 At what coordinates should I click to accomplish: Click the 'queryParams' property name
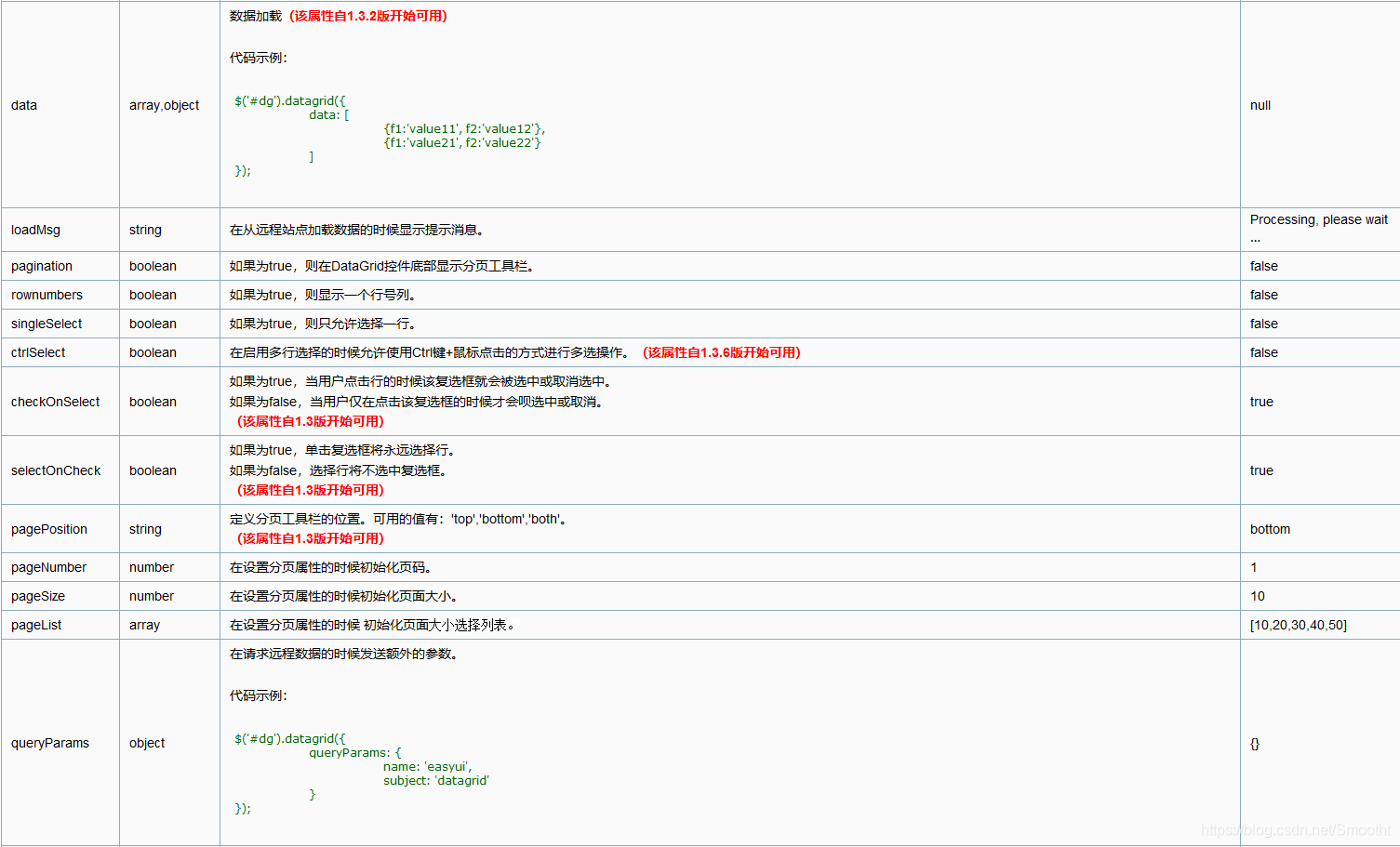pyautogui.click(x=50, y=743)
